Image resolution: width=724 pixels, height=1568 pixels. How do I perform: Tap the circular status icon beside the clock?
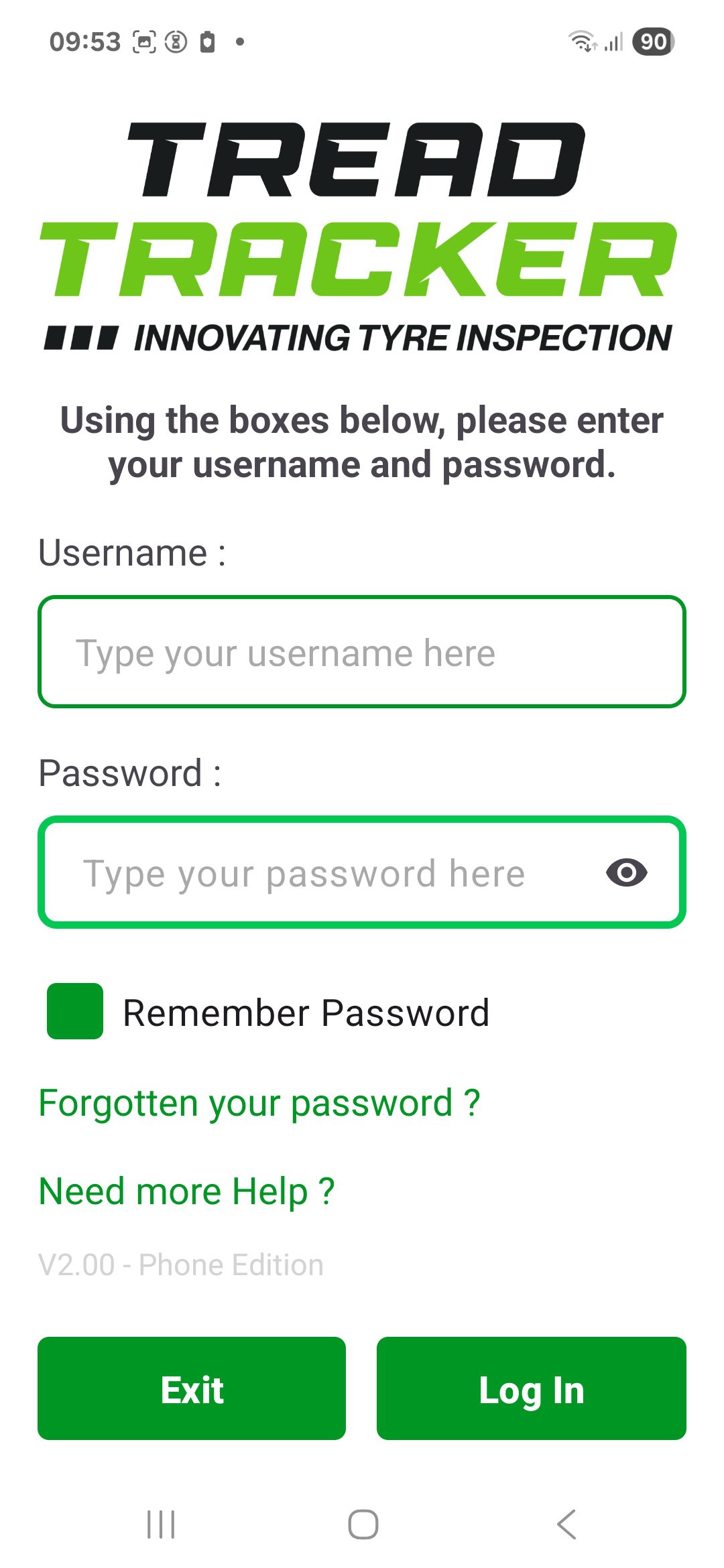coord(176,42)
